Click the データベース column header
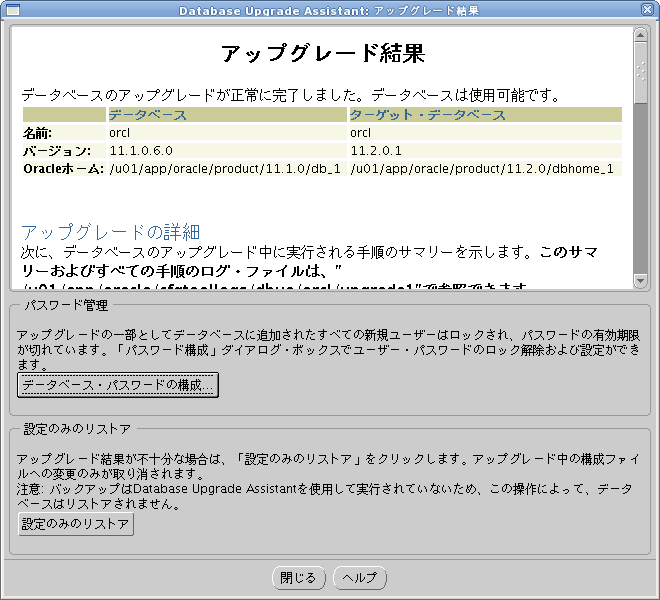660x600 pixels. coord(227,115)
